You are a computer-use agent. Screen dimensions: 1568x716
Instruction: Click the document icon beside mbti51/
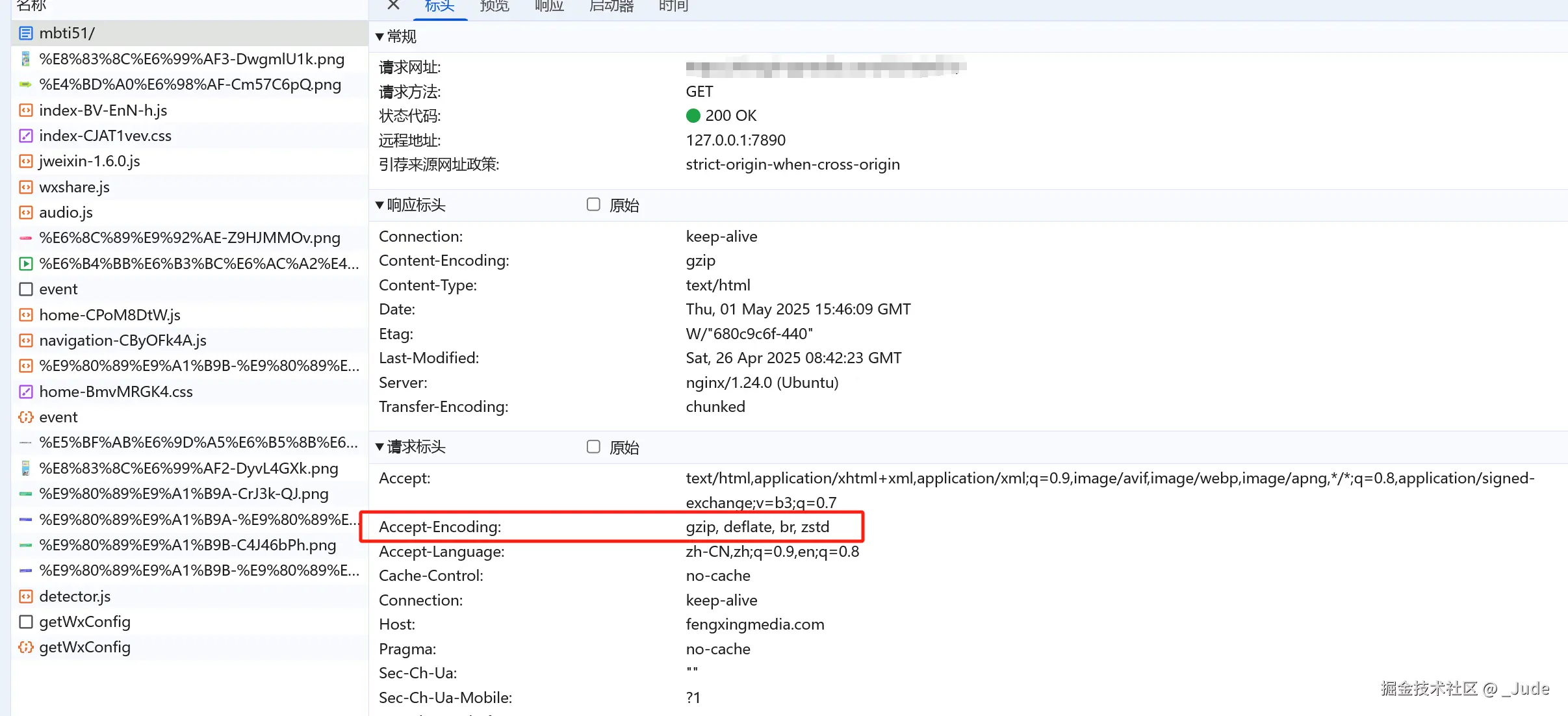point(26,33)
